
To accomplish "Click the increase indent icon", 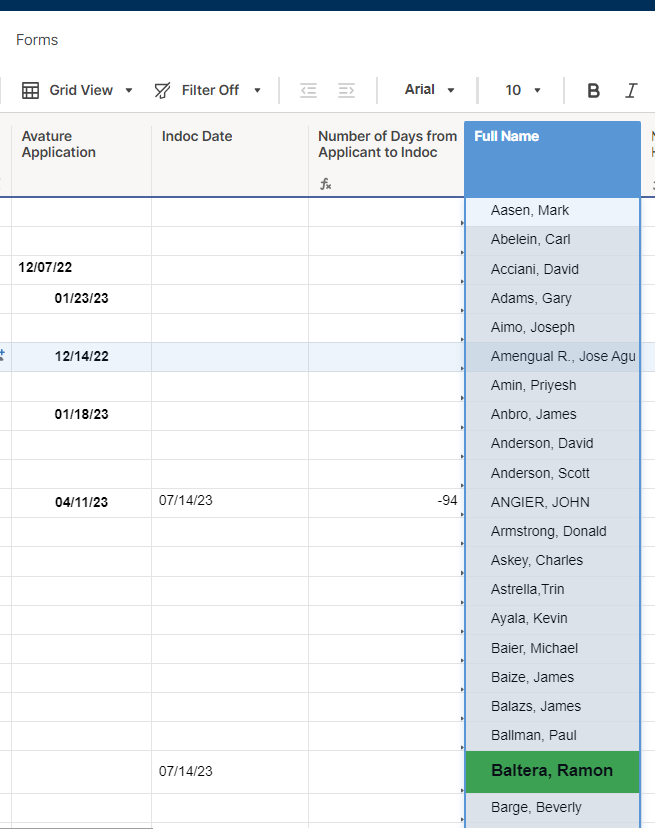I will coord(346,90).
